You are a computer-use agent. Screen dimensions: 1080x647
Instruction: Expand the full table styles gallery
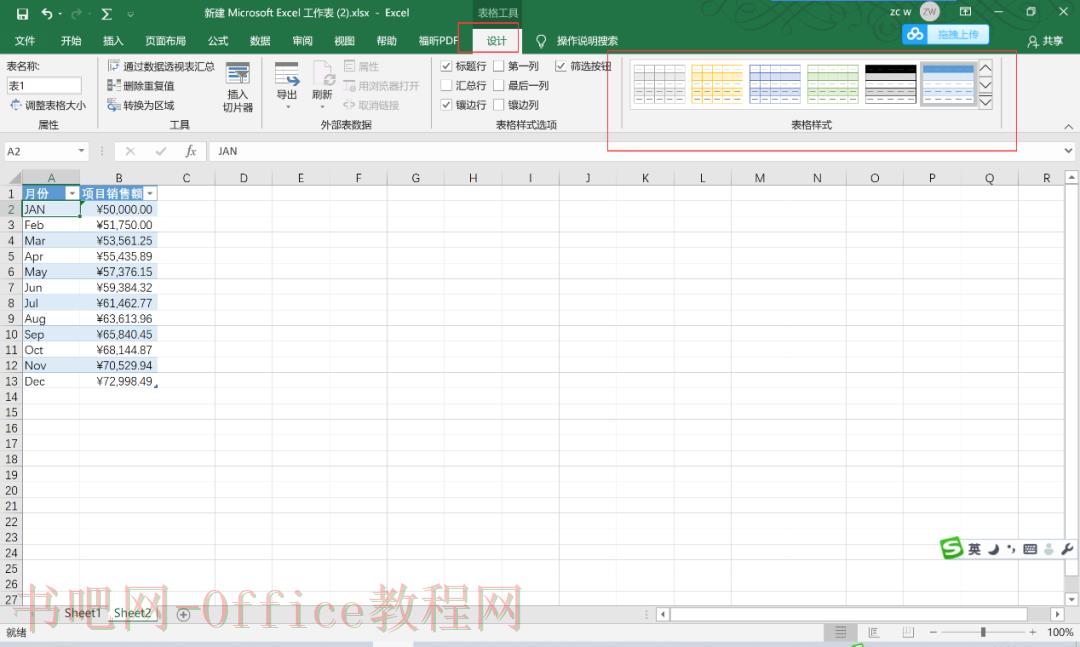point(986,101)
